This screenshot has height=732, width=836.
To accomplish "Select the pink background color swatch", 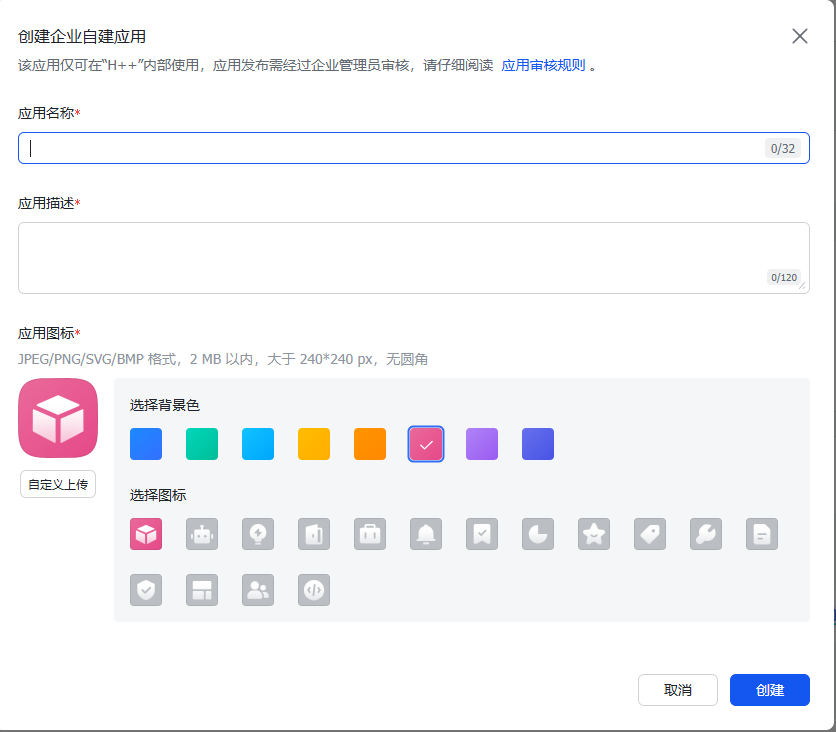I will click(425, 443).
